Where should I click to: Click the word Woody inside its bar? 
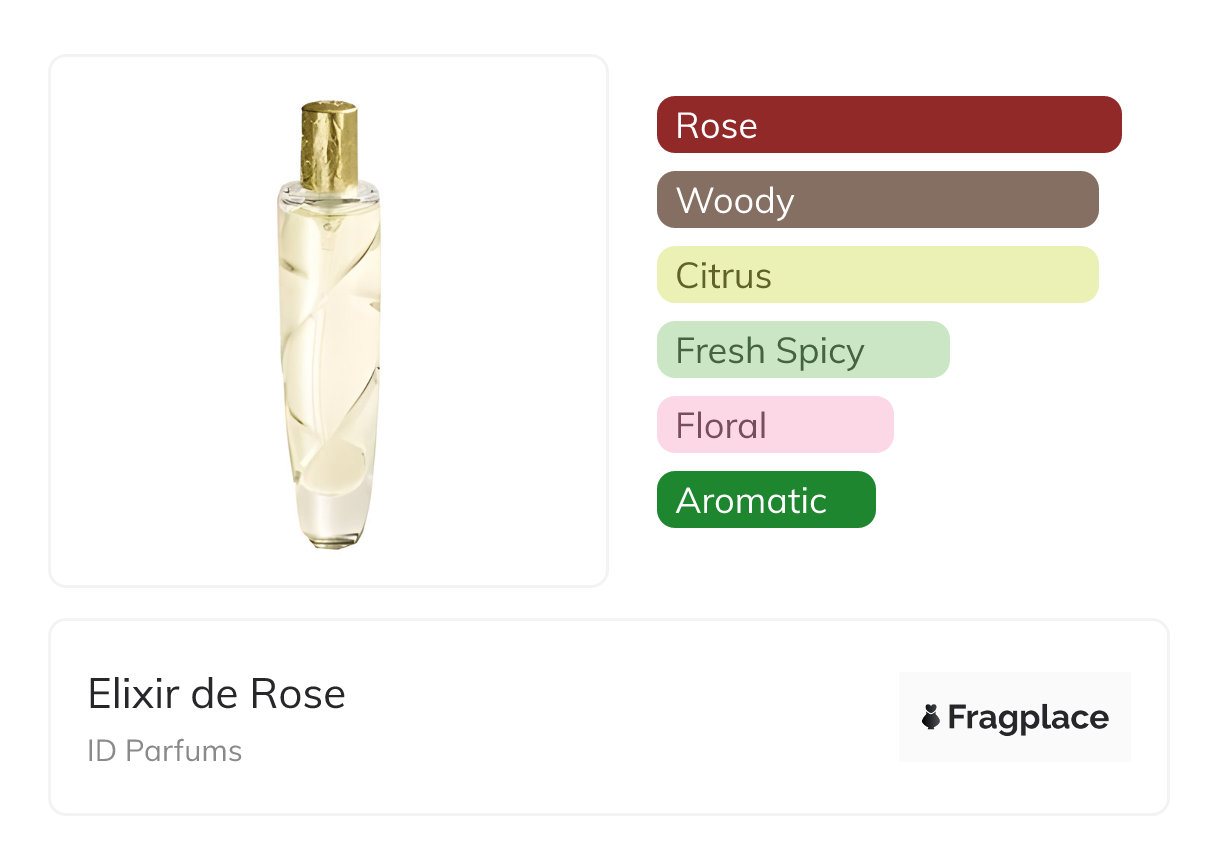tap(734, 201)
